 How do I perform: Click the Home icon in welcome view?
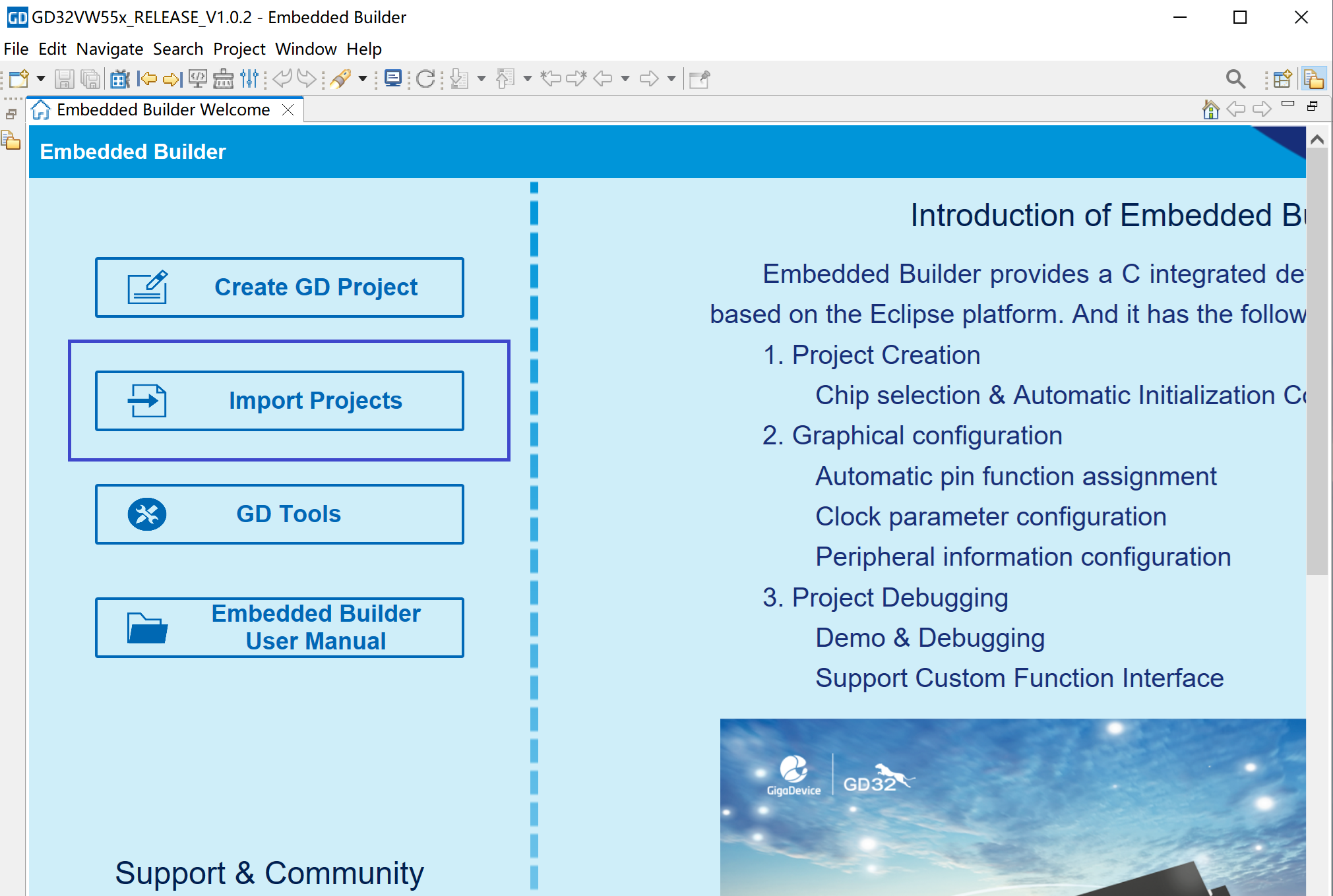[1210, 109]
